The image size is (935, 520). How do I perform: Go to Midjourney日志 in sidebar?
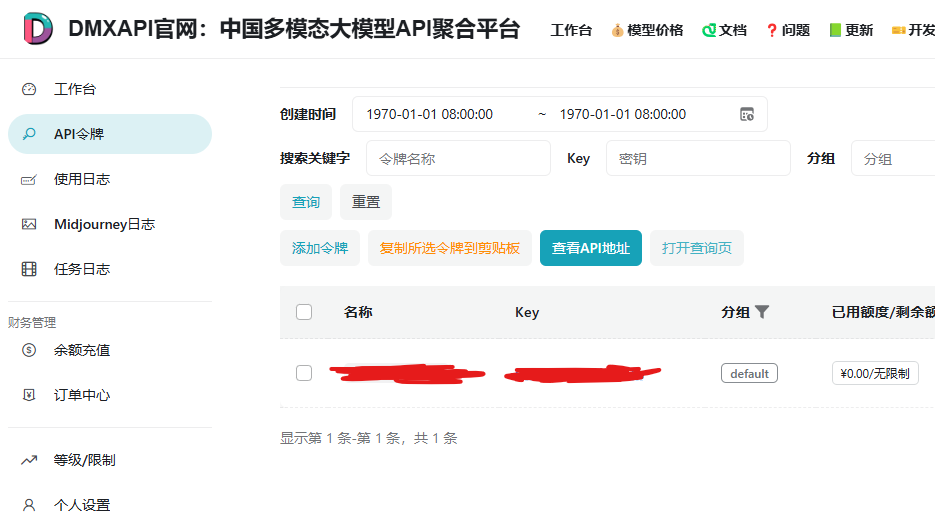[x=110, y=224]
